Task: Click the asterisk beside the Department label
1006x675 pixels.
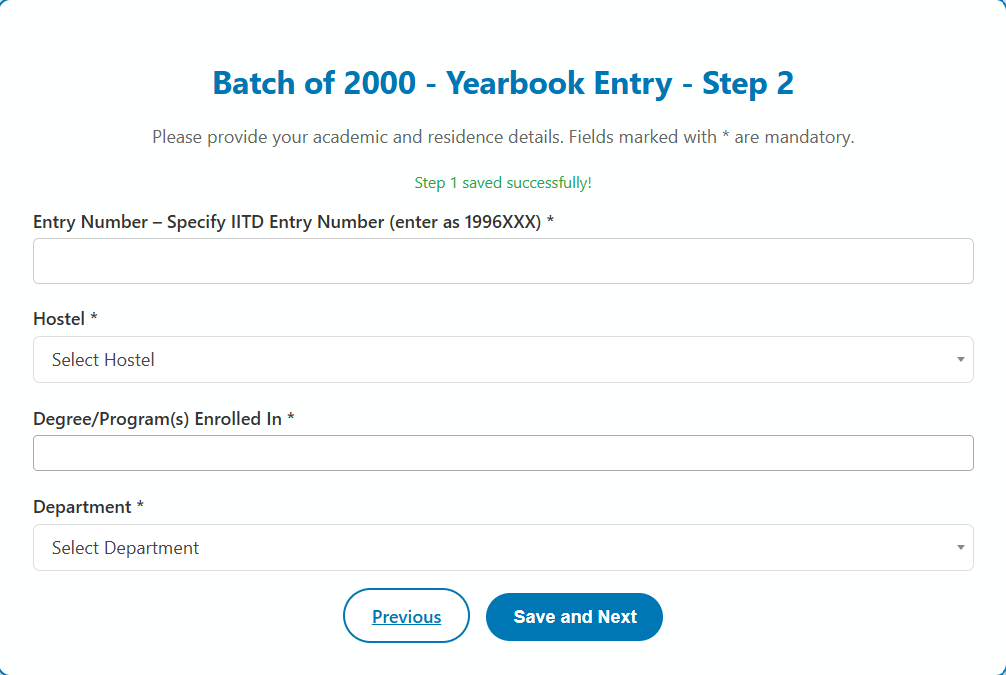Action: click(x=140, y=507)
